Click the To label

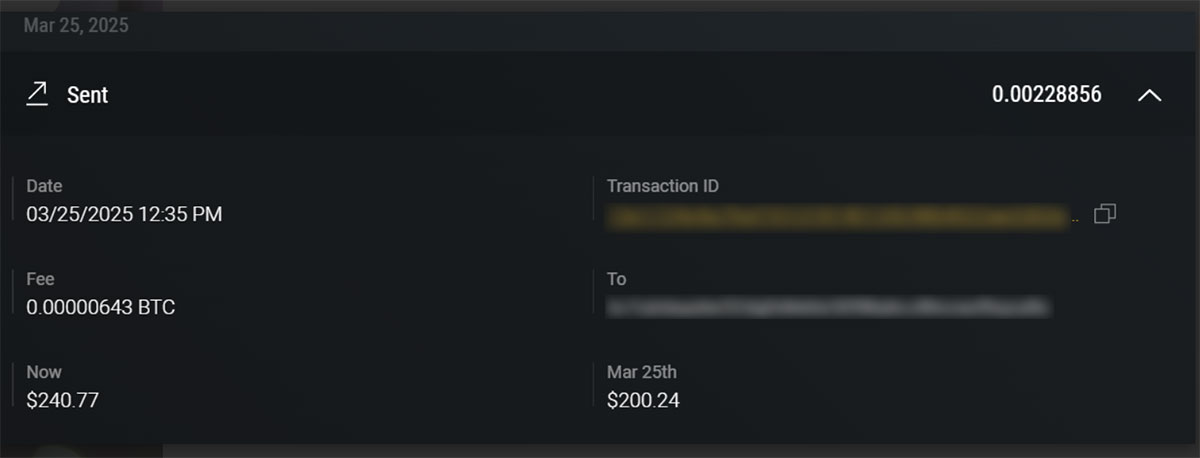(617, 279)
